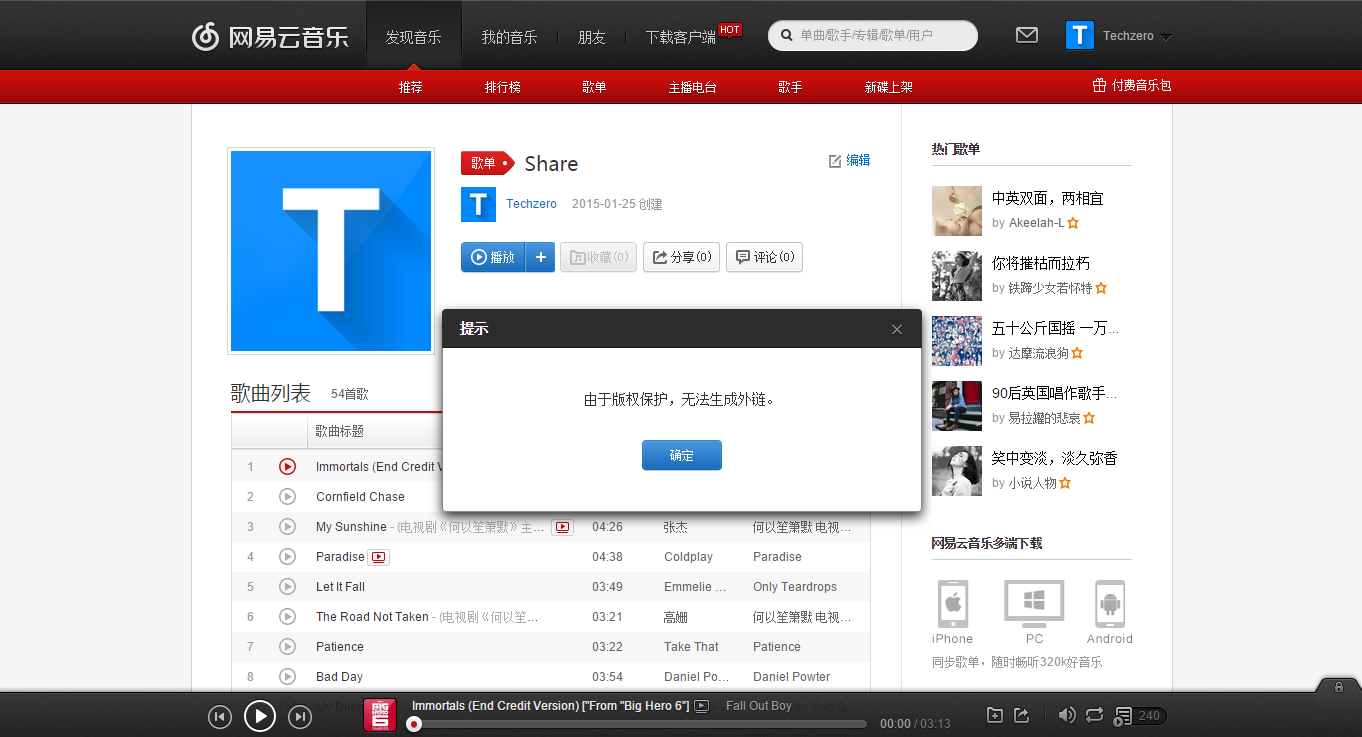Play My Sunshine row play icon
Image resolution: width=1362 pixels, height=737 pixels.
point(287,527)
